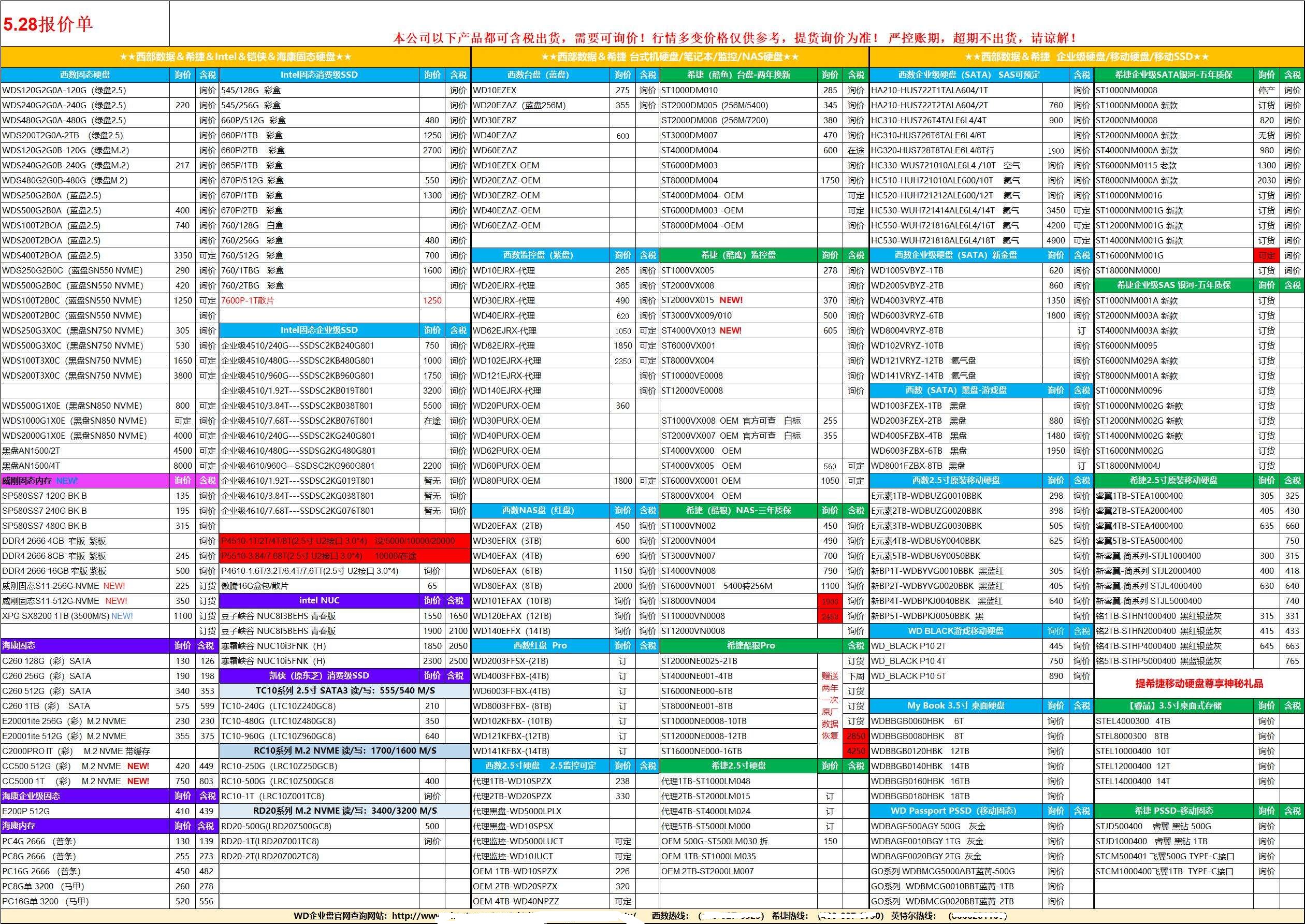The image size is (1305, 924).
Task: Select the "PC4G 2666（普条）" cell
Action: coord(85,841)
